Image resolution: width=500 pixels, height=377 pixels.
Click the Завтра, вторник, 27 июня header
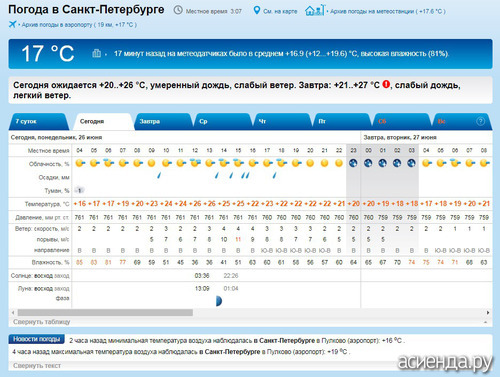(x=400, y=137)
